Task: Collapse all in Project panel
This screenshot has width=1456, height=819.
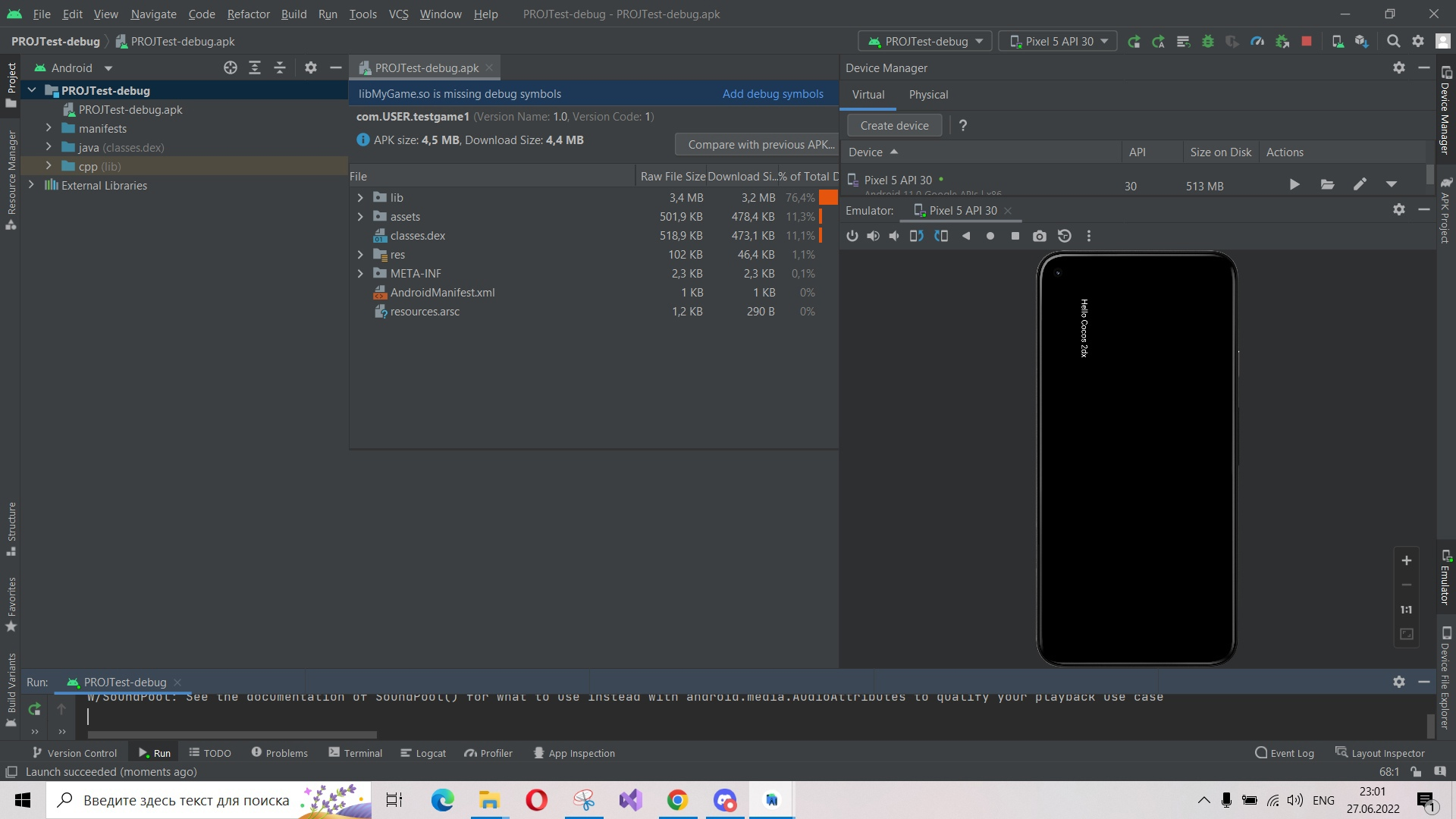Action: pyautogui.click(x=280, y=67)
